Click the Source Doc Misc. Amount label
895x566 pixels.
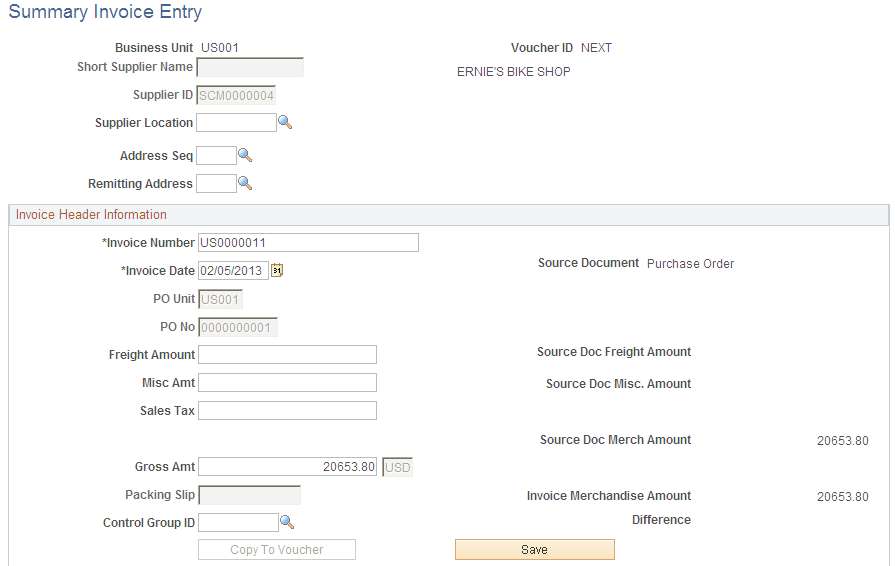tap(619, 384)
